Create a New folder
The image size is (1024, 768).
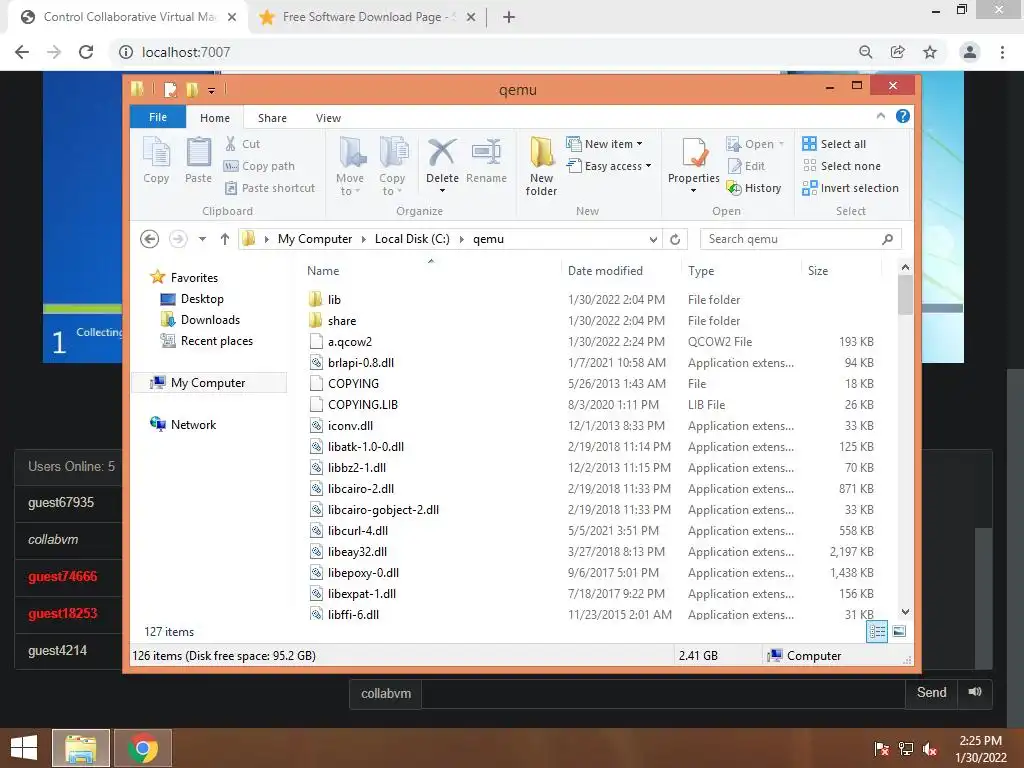click(541, 166)
